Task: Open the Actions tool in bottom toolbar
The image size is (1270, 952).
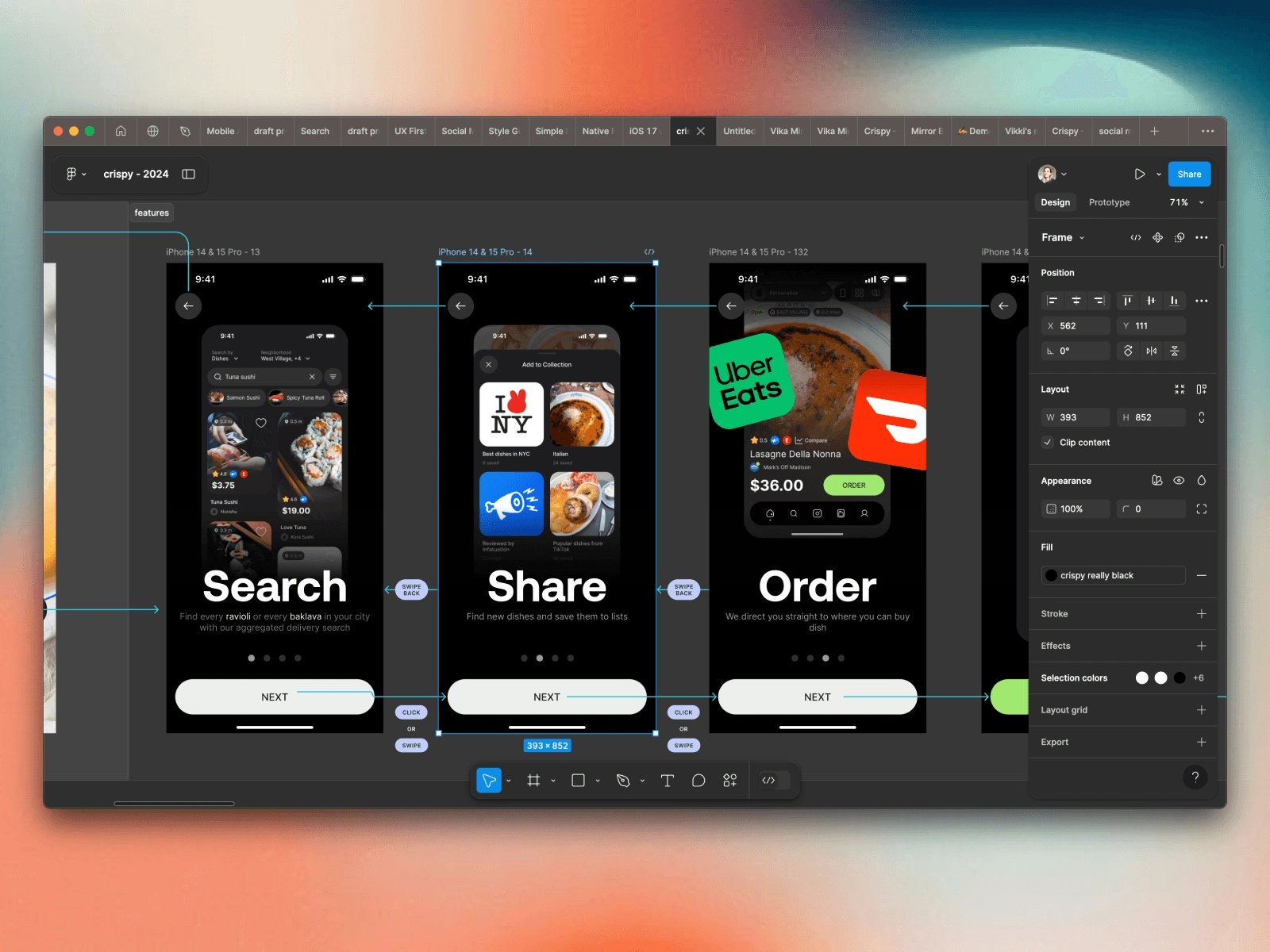Action: (730, 781)
